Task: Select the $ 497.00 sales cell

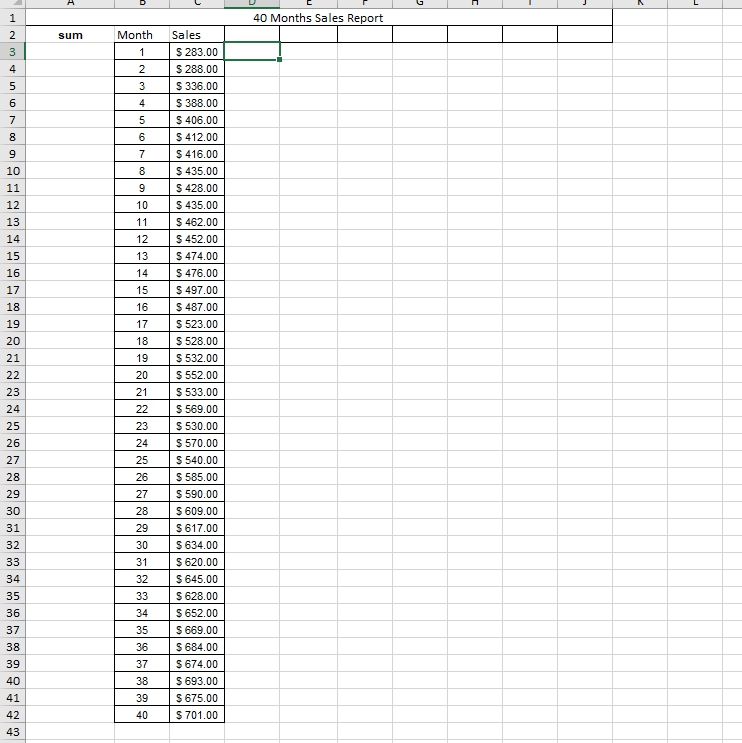Action: click(x=197, y=290)
